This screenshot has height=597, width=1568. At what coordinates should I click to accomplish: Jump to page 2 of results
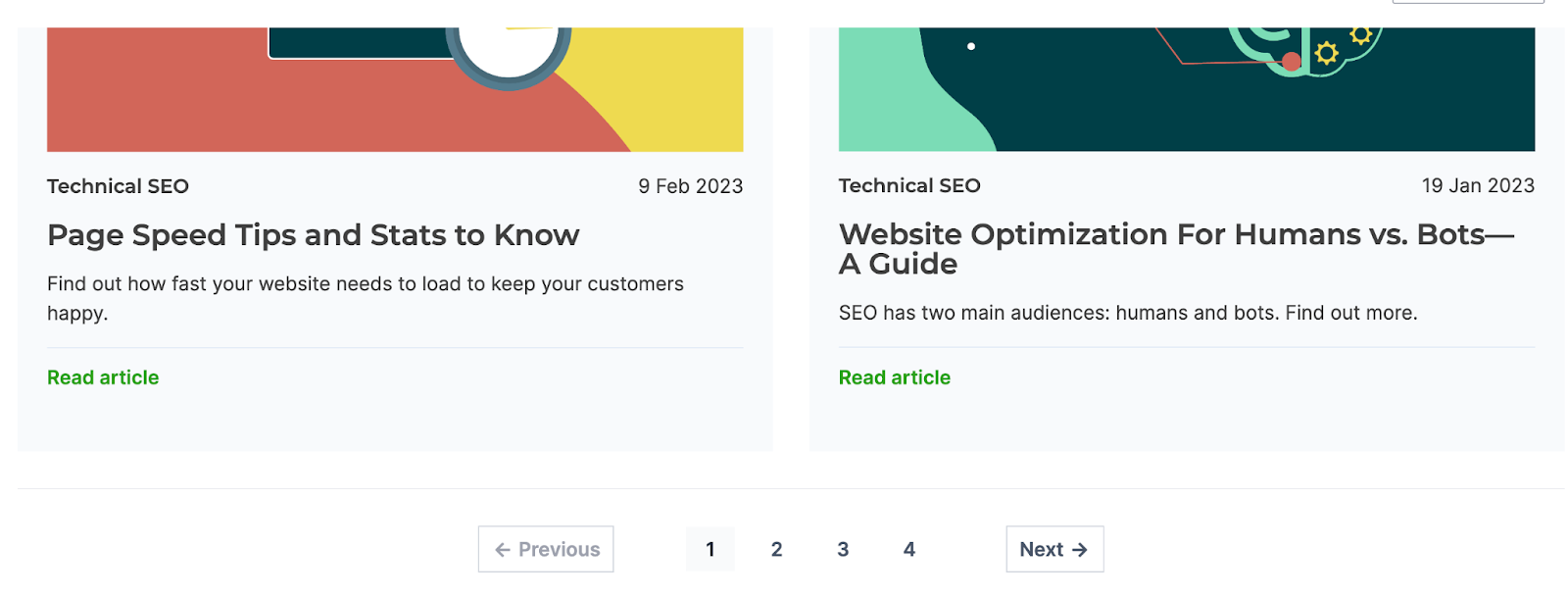tap(776, 550)
